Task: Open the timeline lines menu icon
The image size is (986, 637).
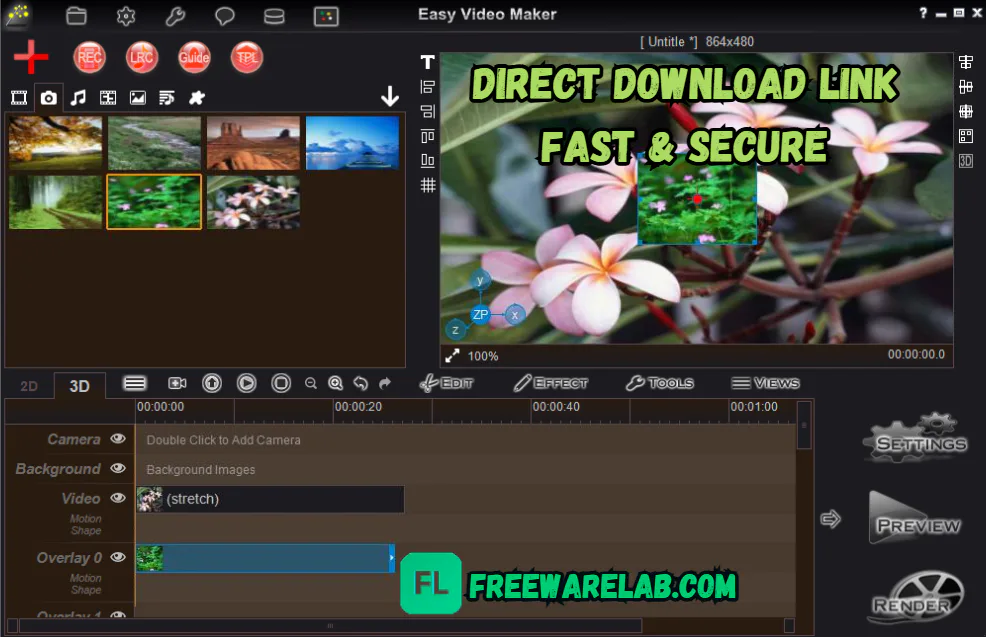Action: (135, 383)
